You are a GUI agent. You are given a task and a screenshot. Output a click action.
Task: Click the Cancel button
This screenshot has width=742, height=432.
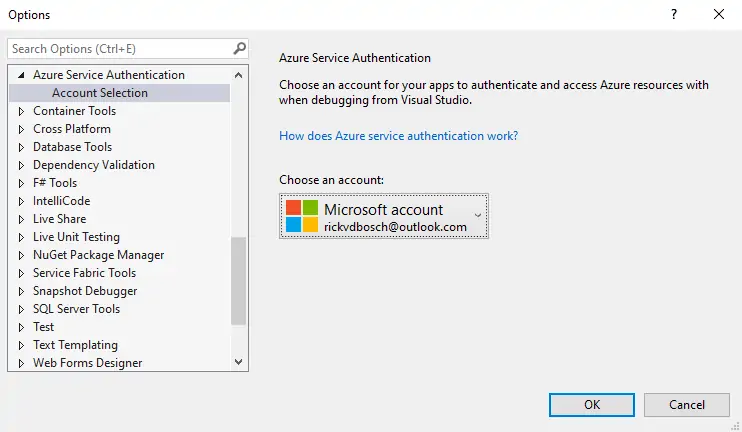(x=687, y=405)
